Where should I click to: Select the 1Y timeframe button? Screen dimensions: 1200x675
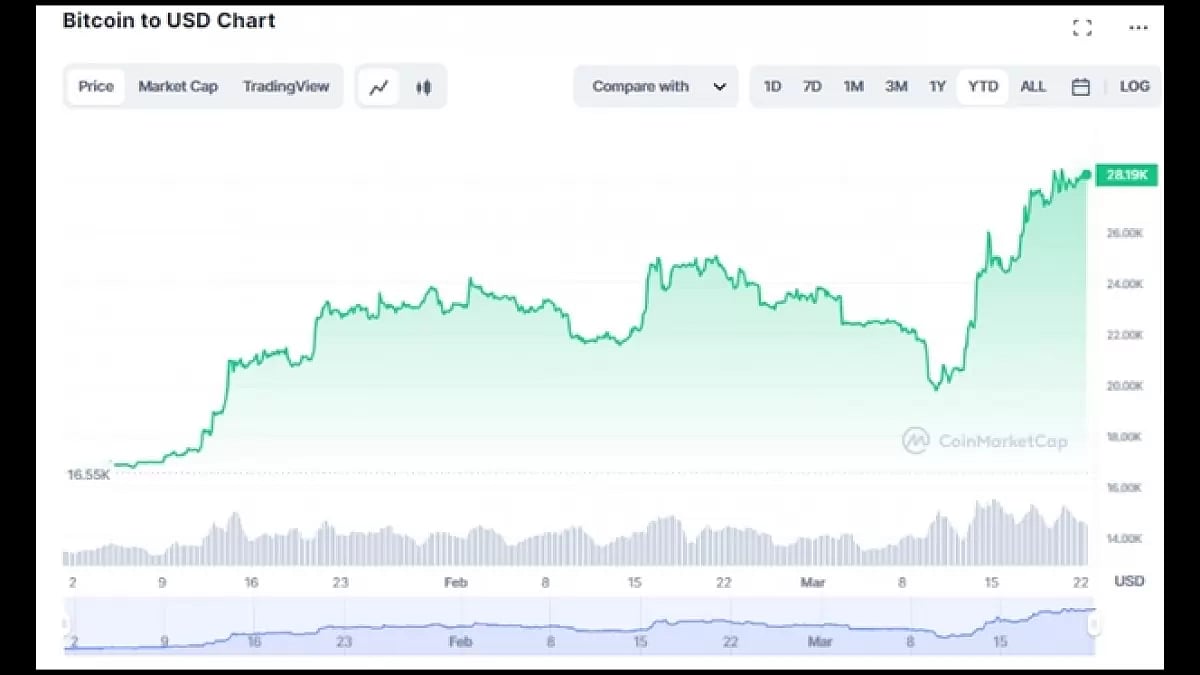coord(937,87)
